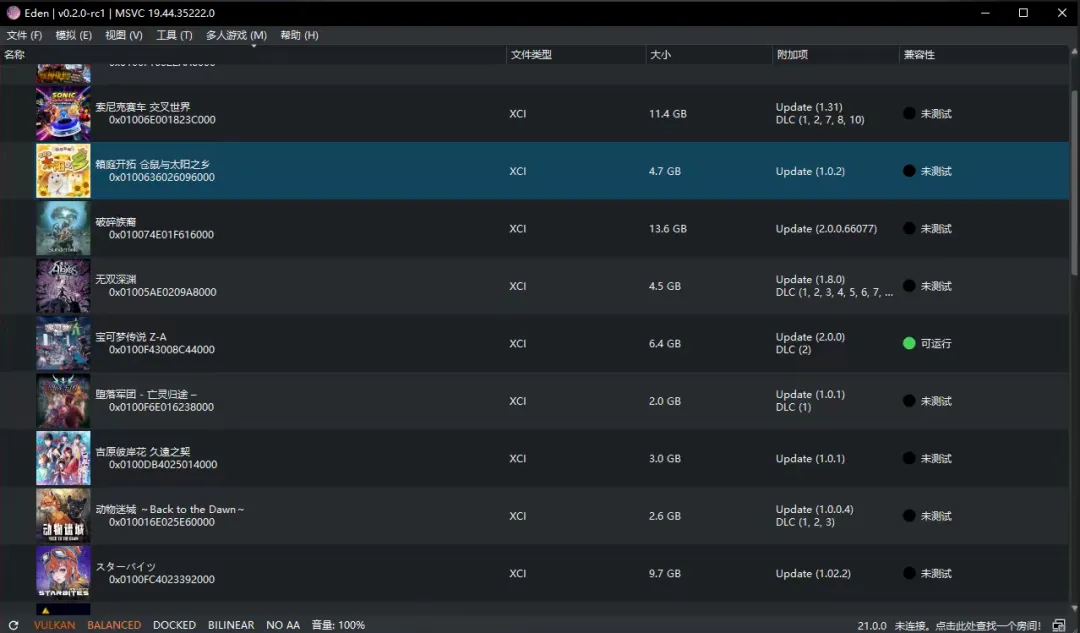Screen dimensions: 1080x633
Task: Toggle the BILINEAR scaling filter button
Action: [231, 625]
